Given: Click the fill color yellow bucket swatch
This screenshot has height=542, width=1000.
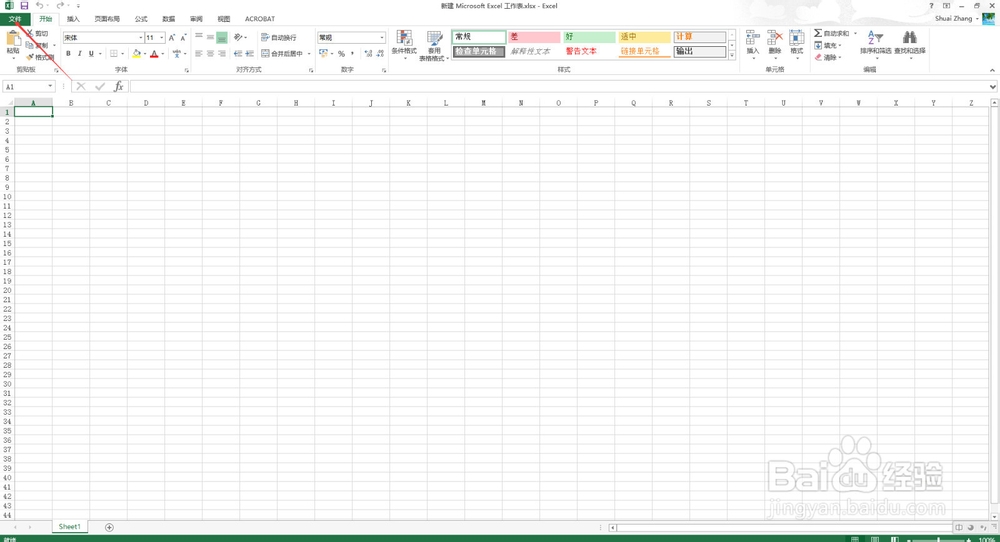Looking at the screenshot, I should pos(136,54).
